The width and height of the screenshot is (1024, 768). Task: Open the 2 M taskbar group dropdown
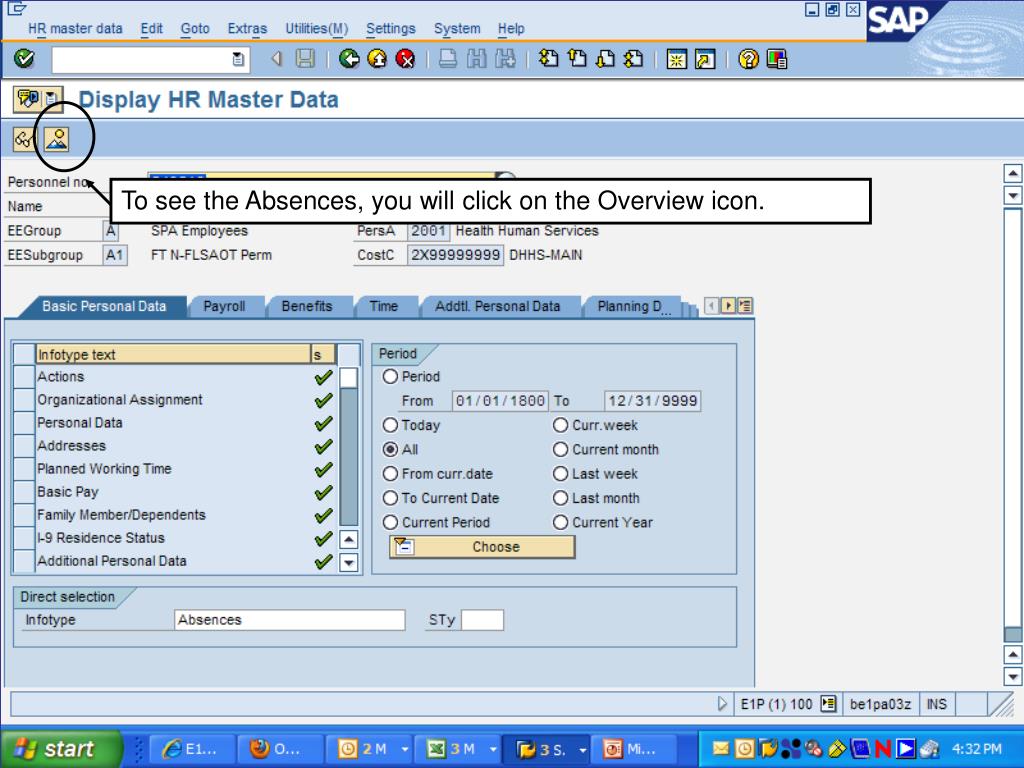coord(405,749)
